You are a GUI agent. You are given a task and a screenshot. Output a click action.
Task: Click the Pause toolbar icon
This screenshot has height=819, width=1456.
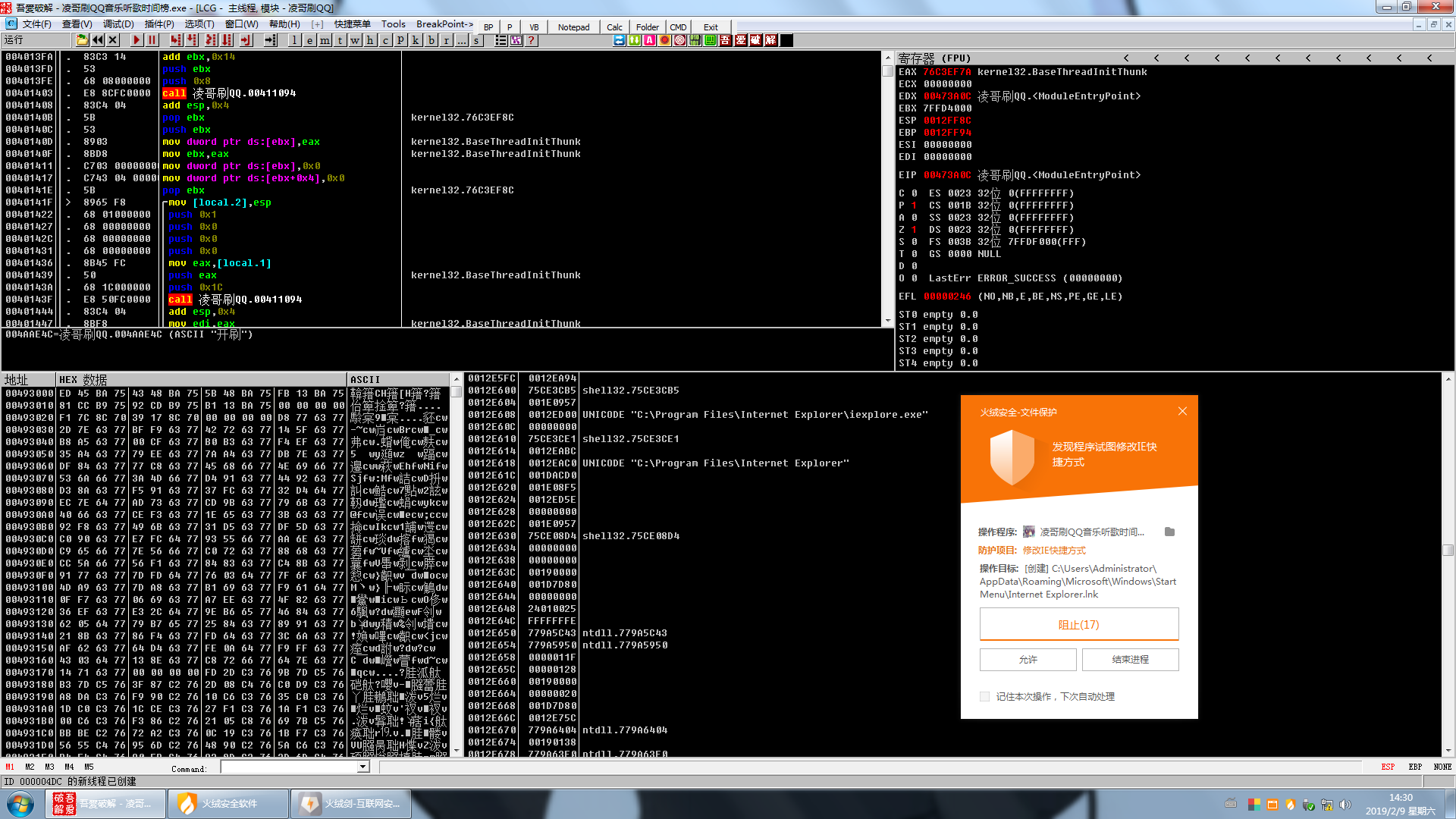pyautogui.click(x=152, y=40)
